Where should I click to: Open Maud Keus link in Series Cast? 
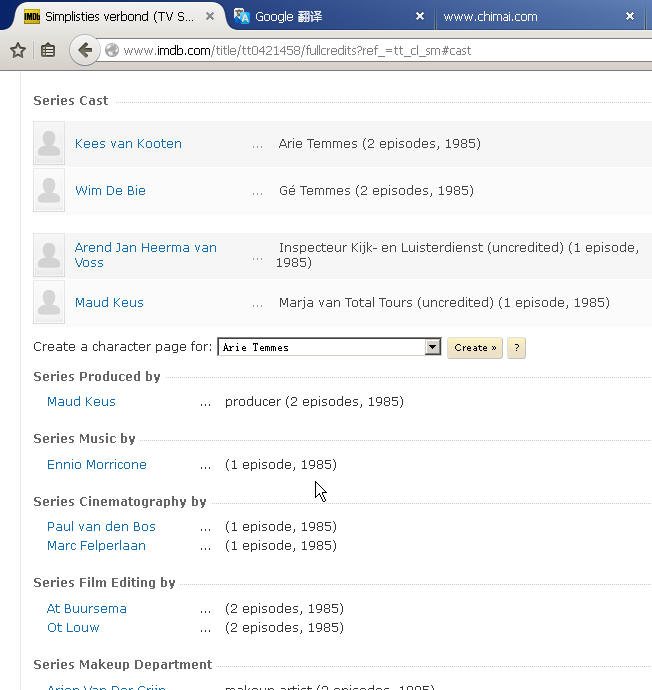[109, 303]
